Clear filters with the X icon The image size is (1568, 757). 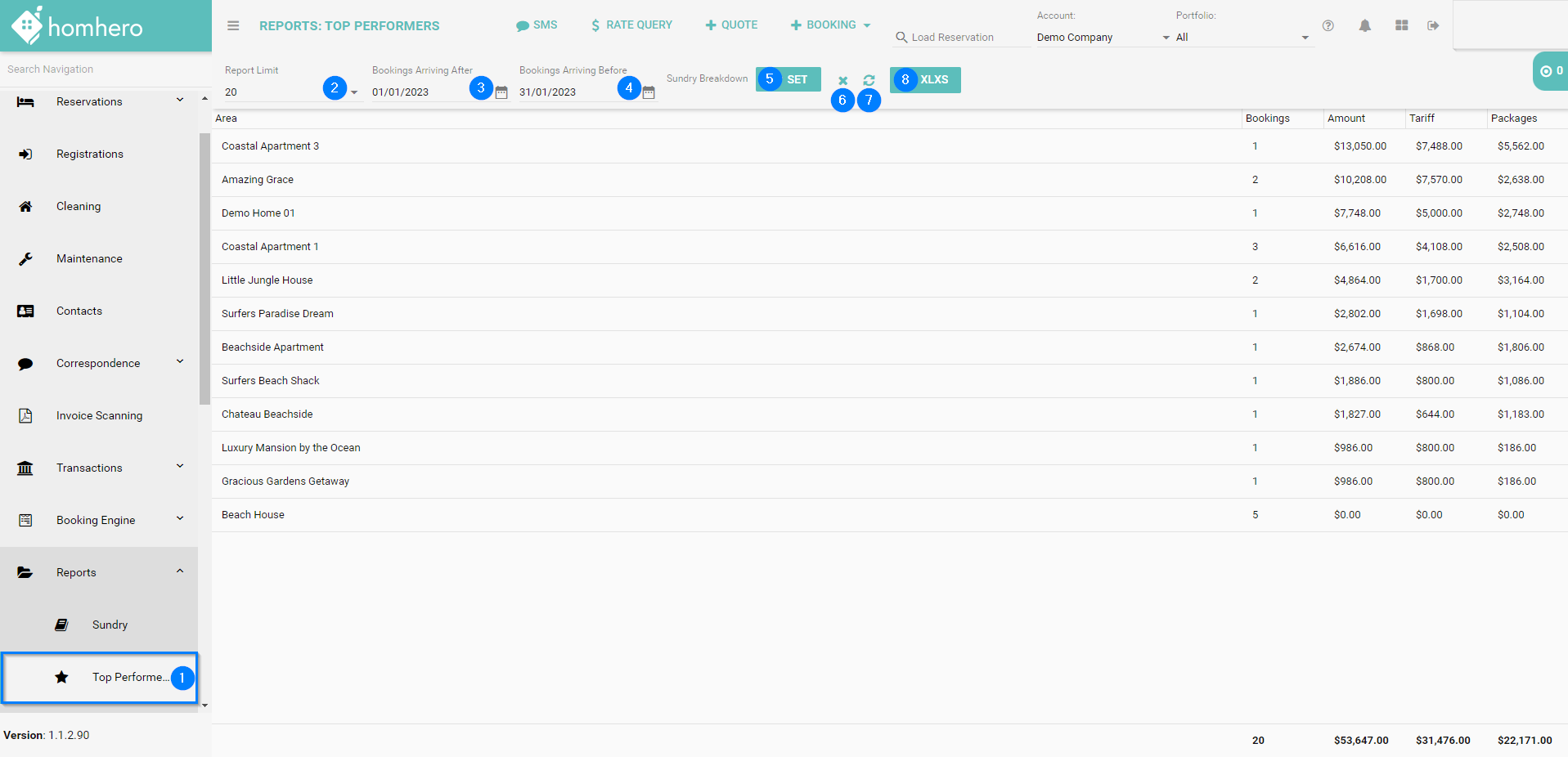[842, 80]
